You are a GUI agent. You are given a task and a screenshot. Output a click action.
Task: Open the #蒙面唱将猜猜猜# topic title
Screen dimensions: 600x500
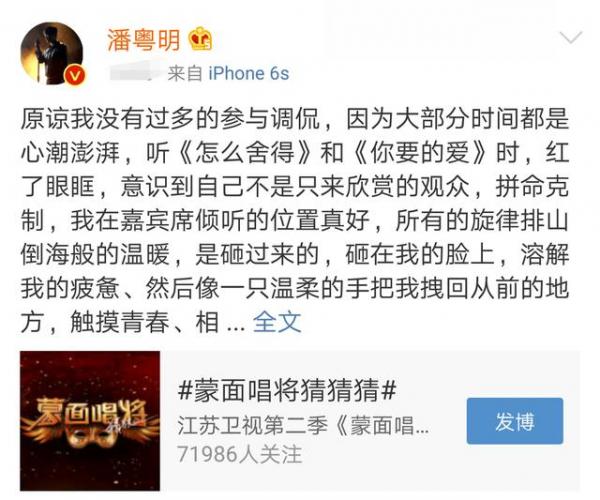click(287, 391)
